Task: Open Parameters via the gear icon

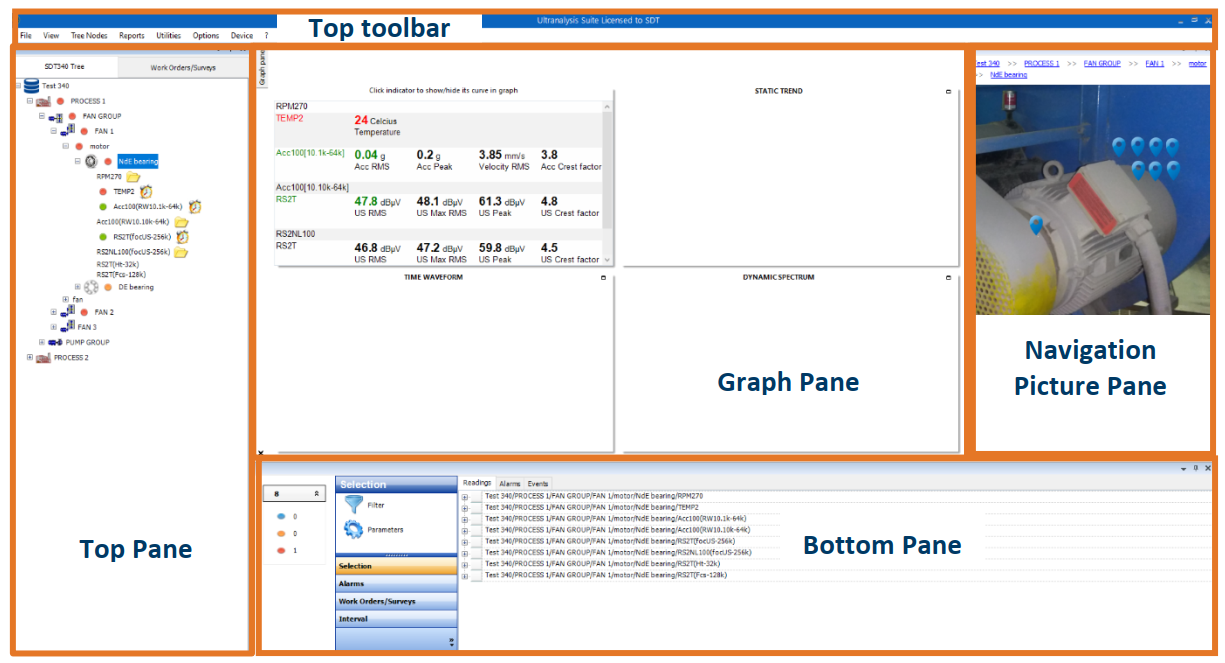Action: click(352, 529)
